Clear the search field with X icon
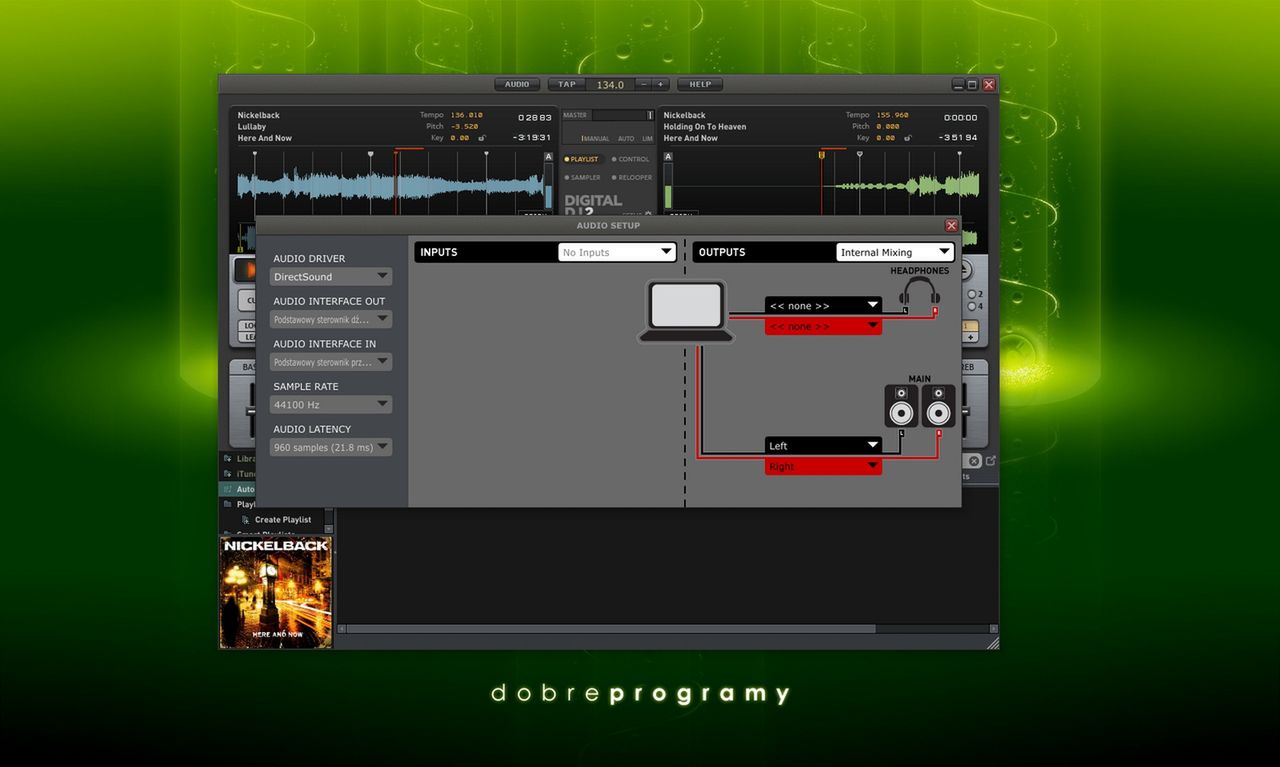This screenshot has height=767, width=1280. coord(974,461)
